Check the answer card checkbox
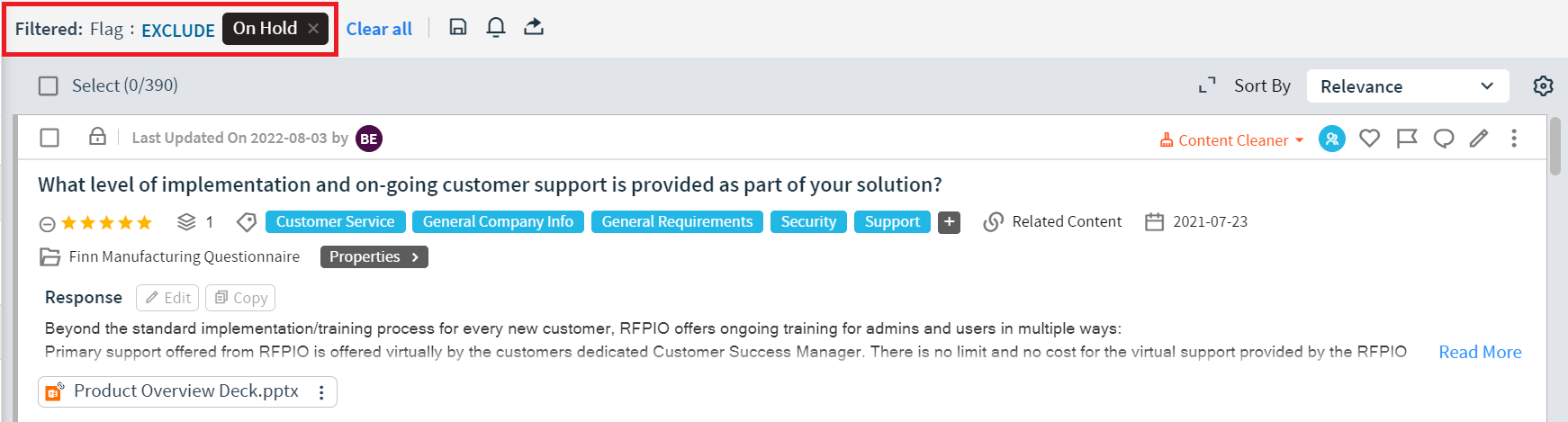 [x=50, y=138]
